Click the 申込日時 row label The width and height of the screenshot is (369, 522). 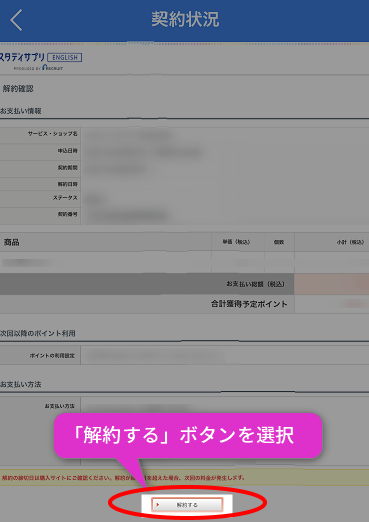(68, 151)
